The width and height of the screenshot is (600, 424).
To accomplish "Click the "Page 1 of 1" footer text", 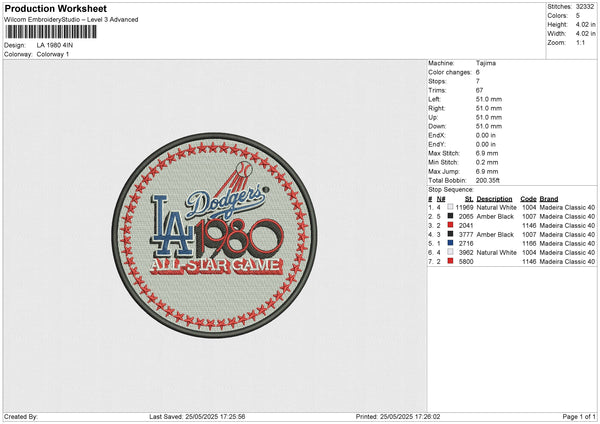I will point(579,416).
